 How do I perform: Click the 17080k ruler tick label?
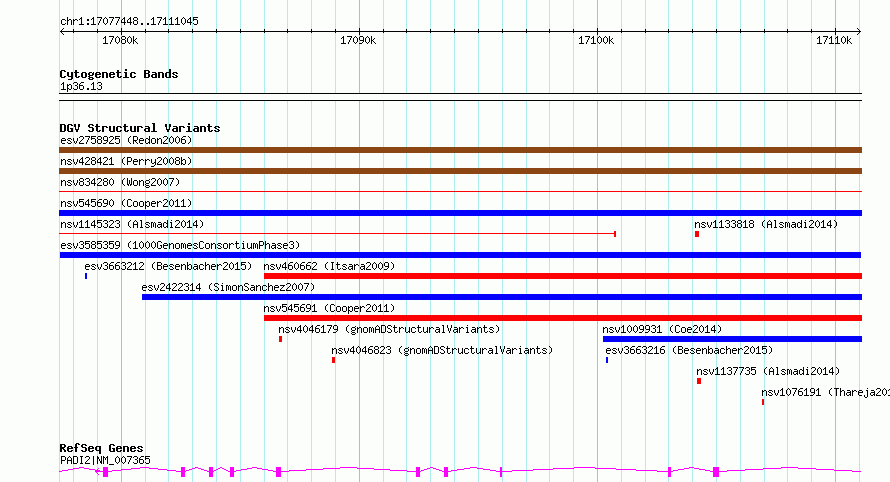tap(120, 40)
